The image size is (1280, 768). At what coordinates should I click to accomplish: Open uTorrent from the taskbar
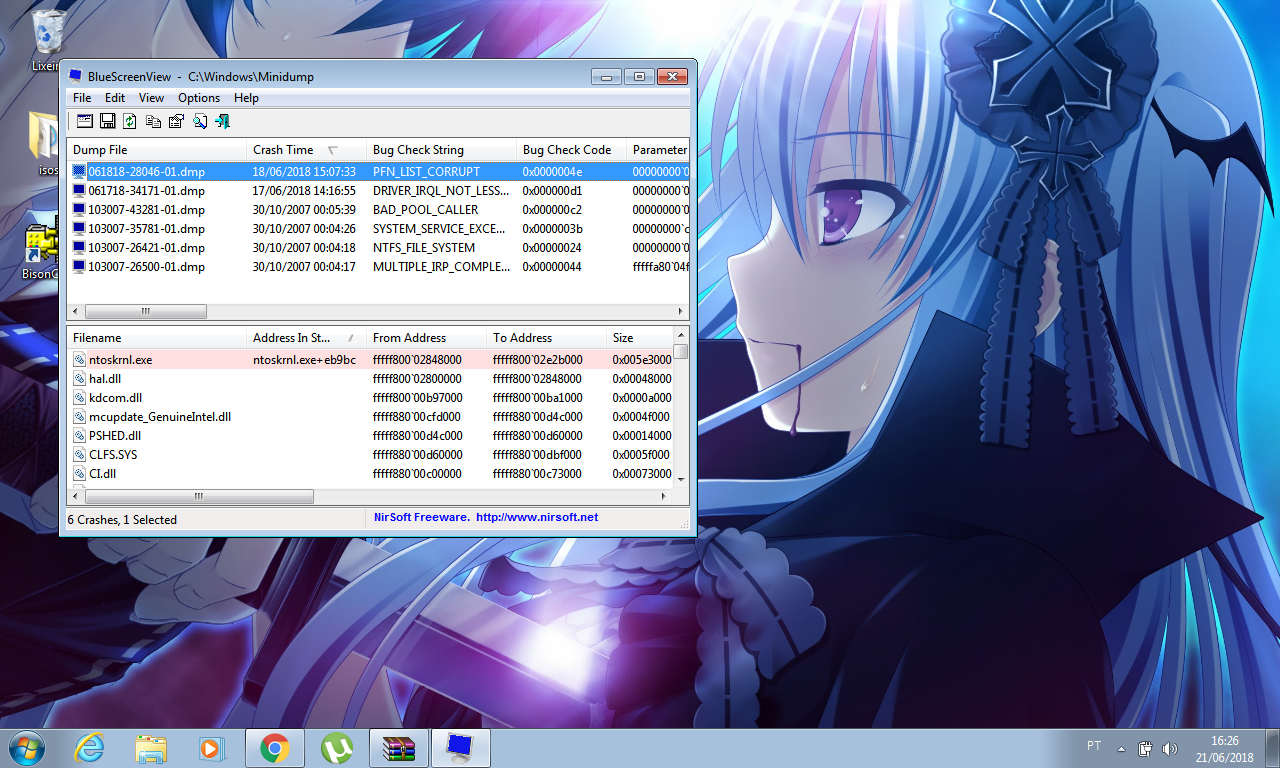pyautogui.click(x=337, y=747)
